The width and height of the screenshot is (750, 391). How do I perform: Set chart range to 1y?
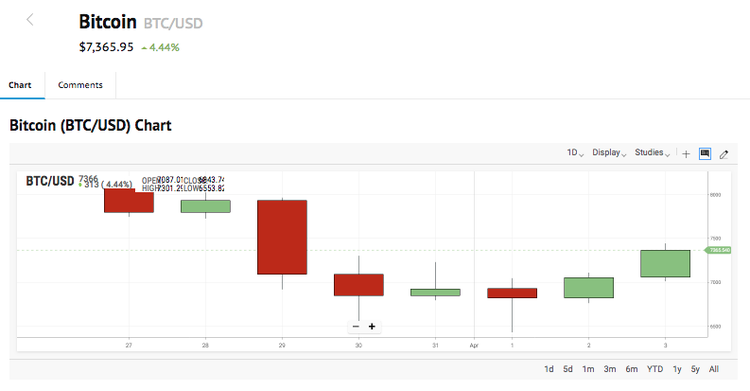[677, 369]
